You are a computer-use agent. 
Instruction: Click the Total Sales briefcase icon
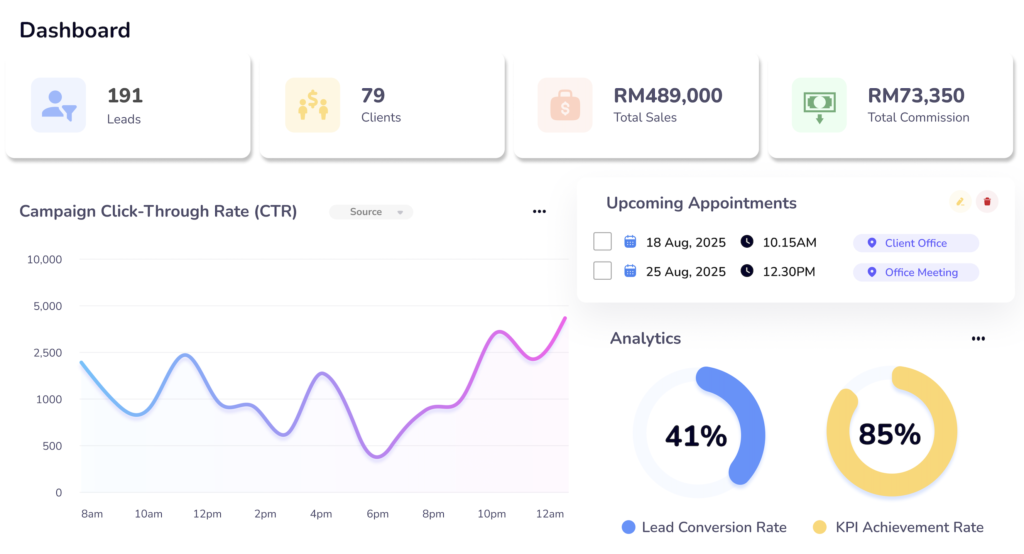[x=565, y=105]
